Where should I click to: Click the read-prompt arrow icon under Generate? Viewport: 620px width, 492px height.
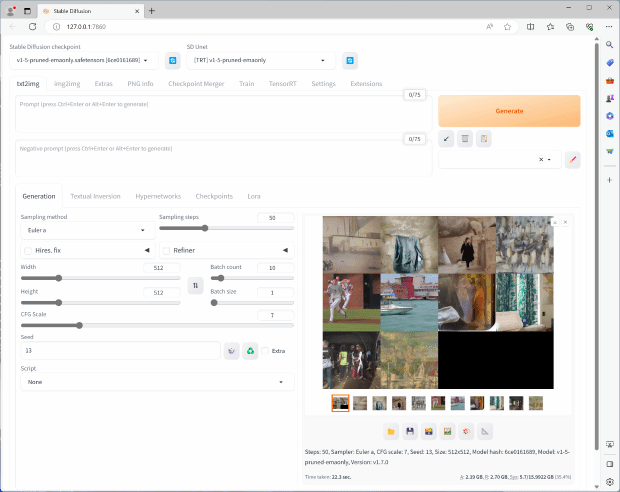click(x=446, y=139)
